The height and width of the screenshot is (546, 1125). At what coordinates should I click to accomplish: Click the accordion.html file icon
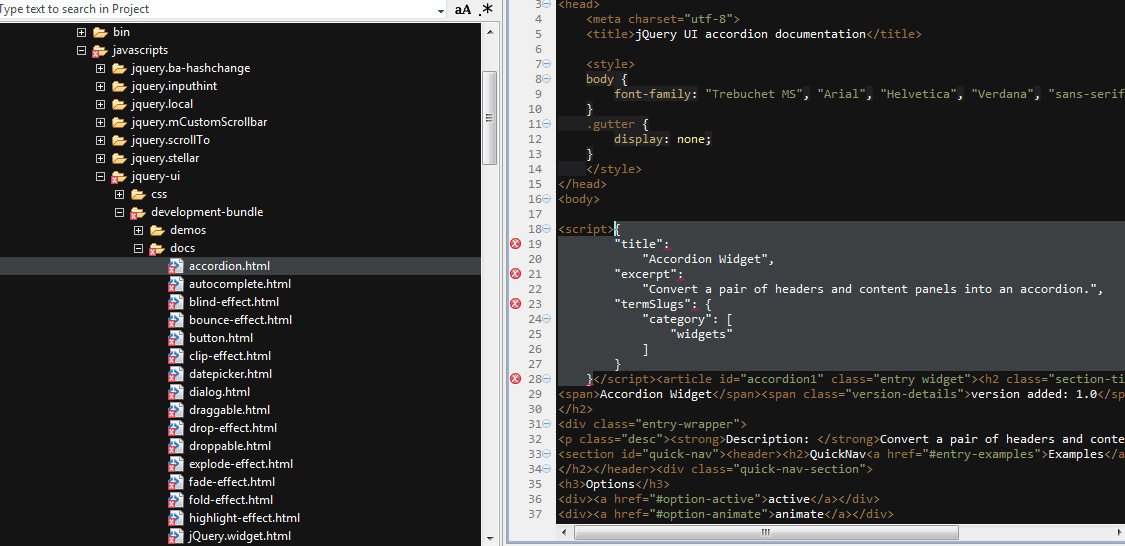click(x=176, y=266)
